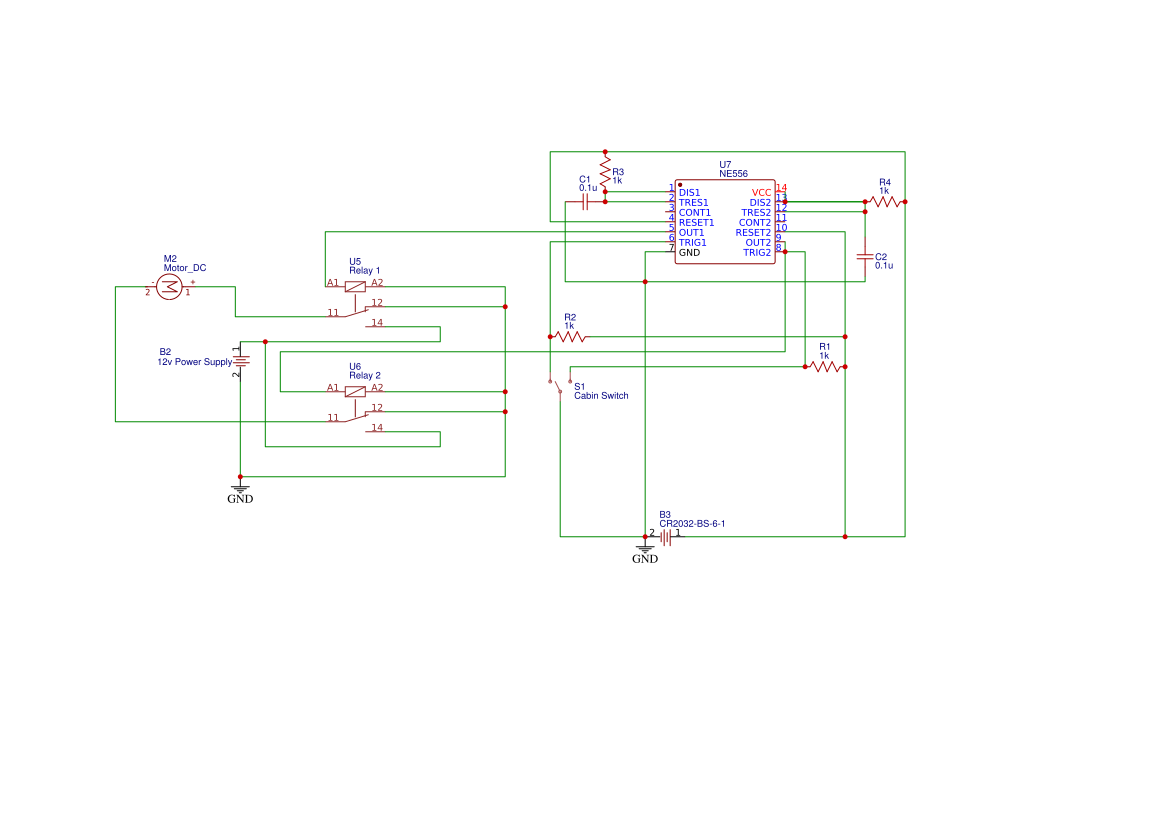Image resolution: width=1169 pixels, height=827 pixels.
Task: Click pin number '14' next to VCC
Action: tap(781, 188)
